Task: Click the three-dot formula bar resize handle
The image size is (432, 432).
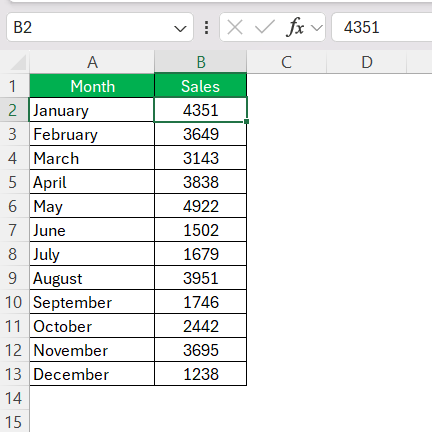Action: 207,28
